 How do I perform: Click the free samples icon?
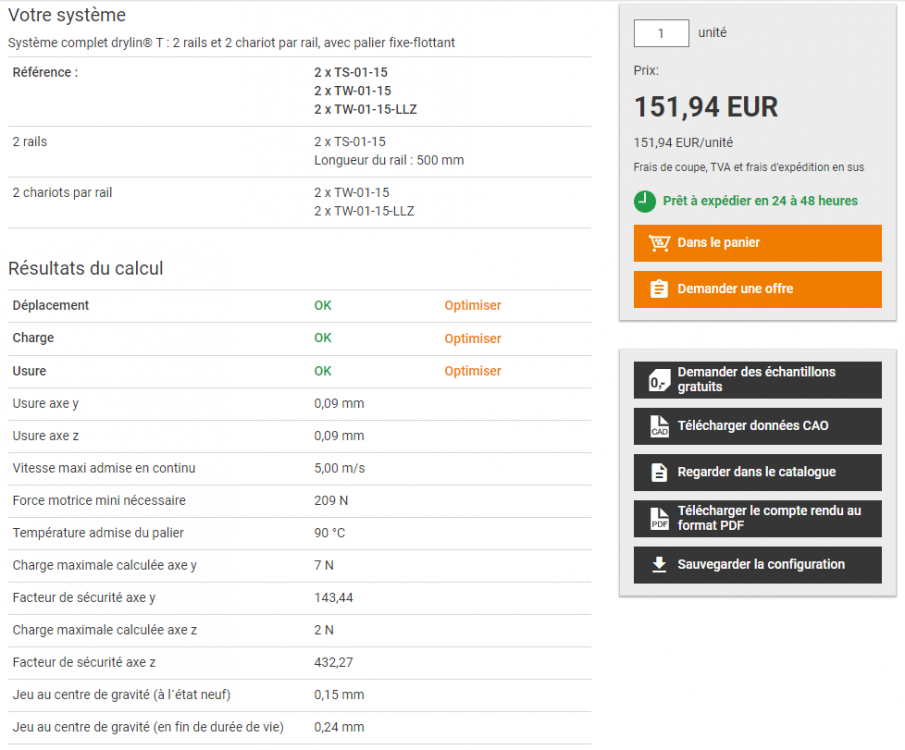pyautogui.click(x=659, y=380)
